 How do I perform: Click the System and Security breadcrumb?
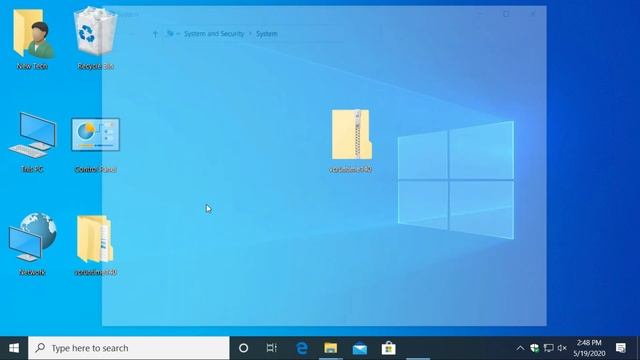point(214,33)
